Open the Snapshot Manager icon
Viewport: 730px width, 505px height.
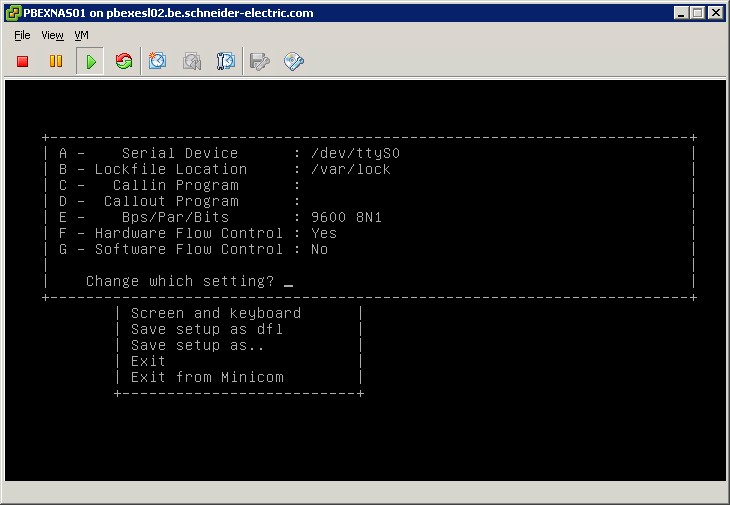click(226, 62)
